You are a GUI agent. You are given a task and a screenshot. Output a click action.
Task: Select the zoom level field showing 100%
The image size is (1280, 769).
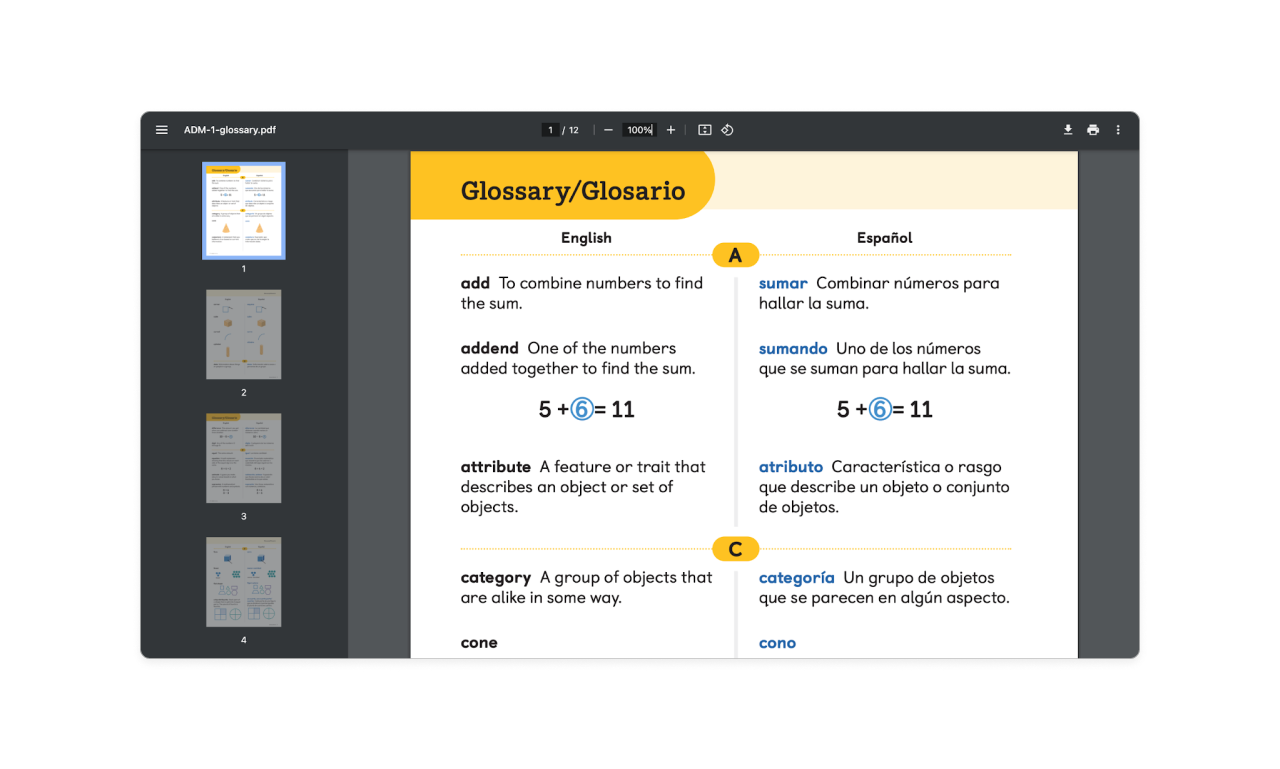click(x=638, y=130)
